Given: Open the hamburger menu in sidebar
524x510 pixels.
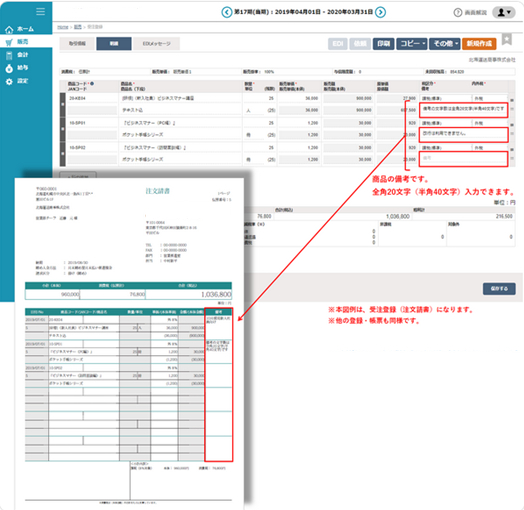Looking at the screenshot, I should click(40, 12).
